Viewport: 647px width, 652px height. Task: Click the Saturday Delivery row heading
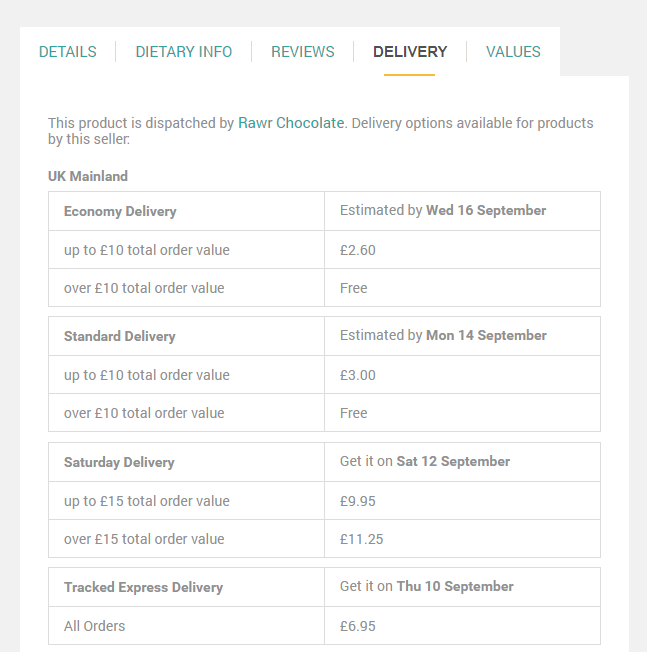[119, 462]
